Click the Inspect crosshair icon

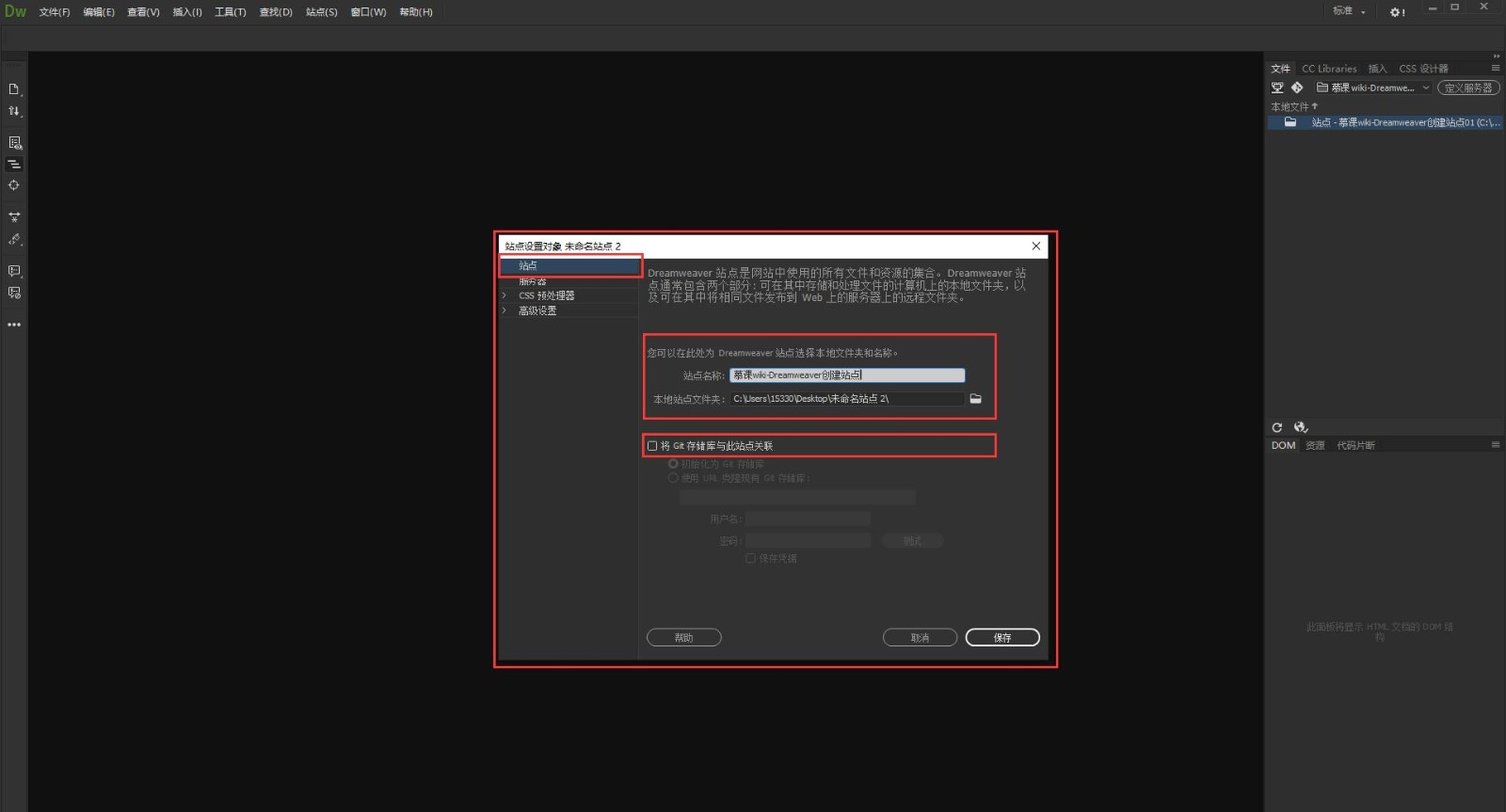click(14, 185)
